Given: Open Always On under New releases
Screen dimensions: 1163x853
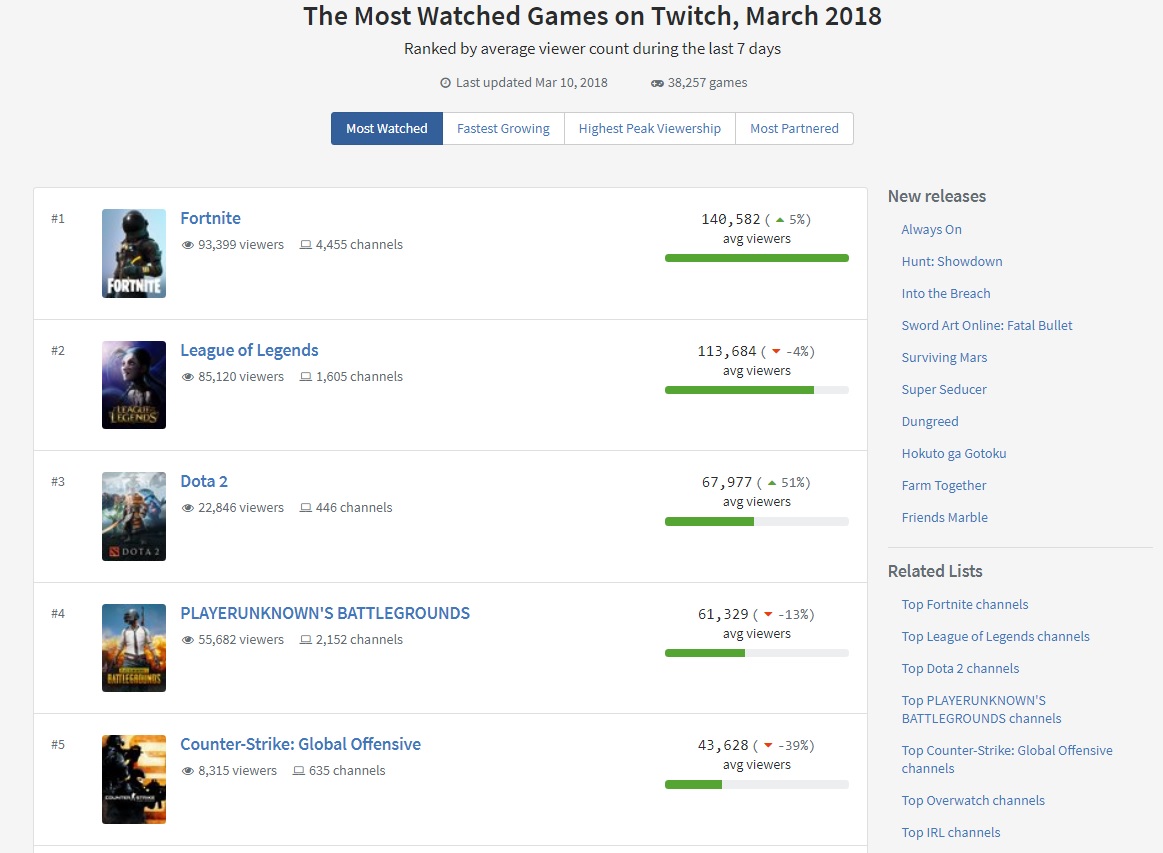Looking at the screenshot, I should coord(932,230).
